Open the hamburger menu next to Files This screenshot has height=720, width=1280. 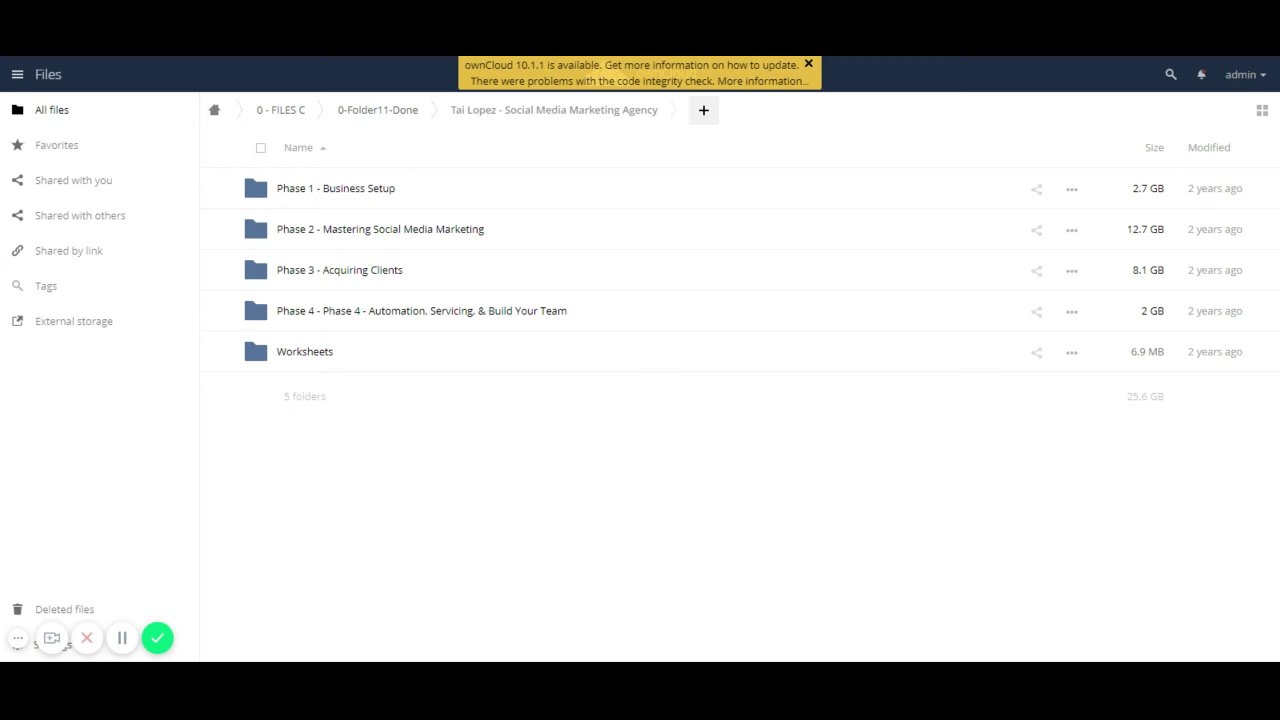[x=17, y=74]
